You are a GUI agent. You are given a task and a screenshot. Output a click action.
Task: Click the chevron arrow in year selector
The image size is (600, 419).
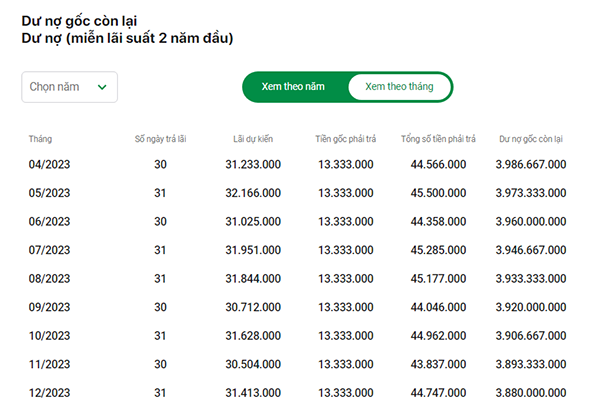click(x=102, y=87)
